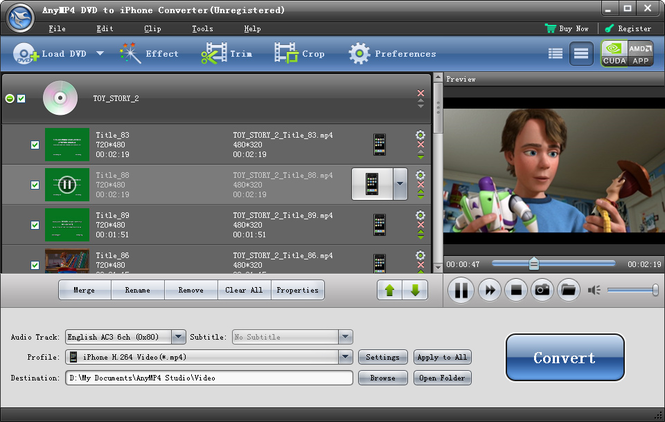Image resolution: width=665 pixels, height=422 pixels.
Task: Select the Title_86 video thumbnail
Action: coord(67,260)
